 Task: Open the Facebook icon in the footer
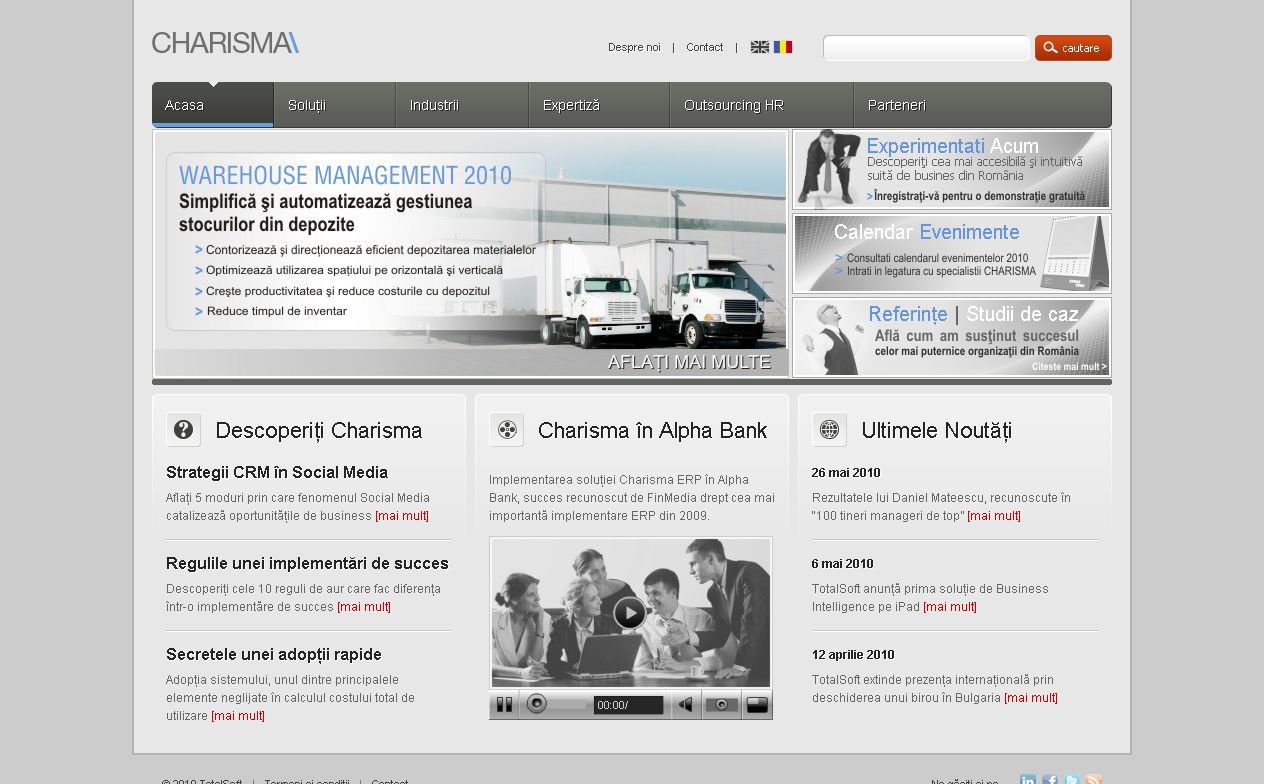tap(1050, 780)
